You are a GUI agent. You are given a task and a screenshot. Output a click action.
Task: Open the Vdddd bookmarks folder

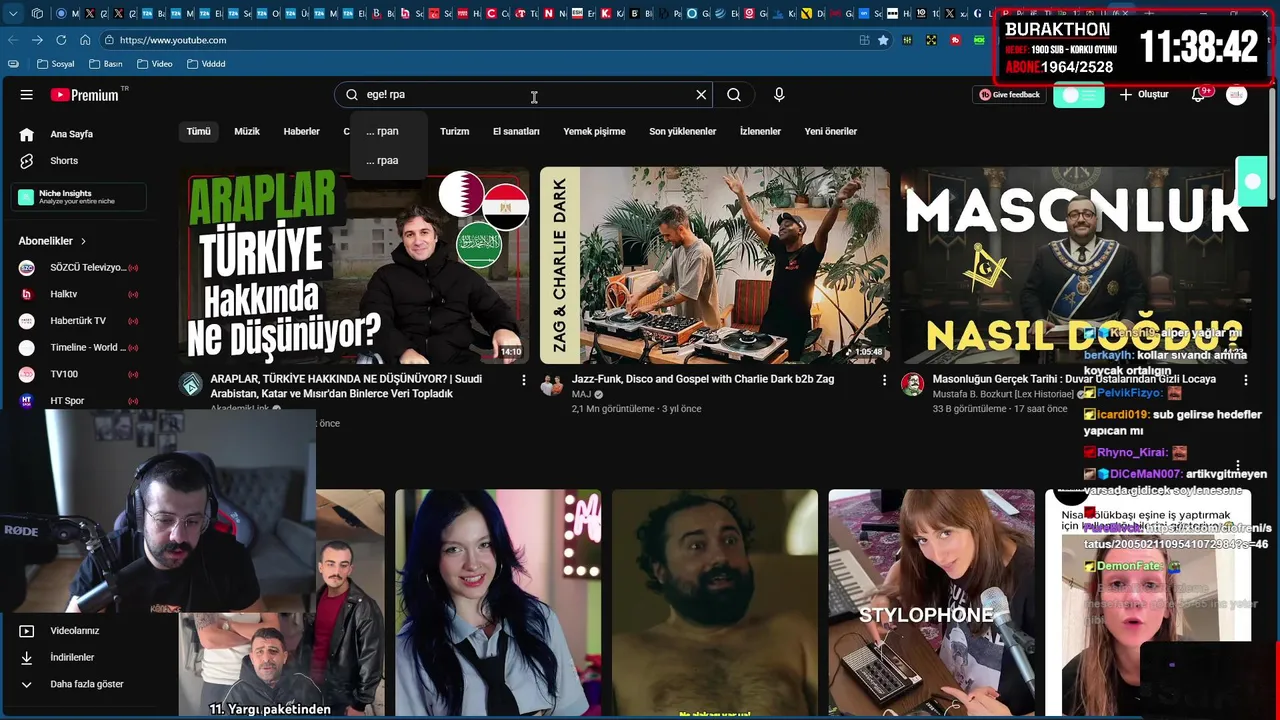coord(206,64)
